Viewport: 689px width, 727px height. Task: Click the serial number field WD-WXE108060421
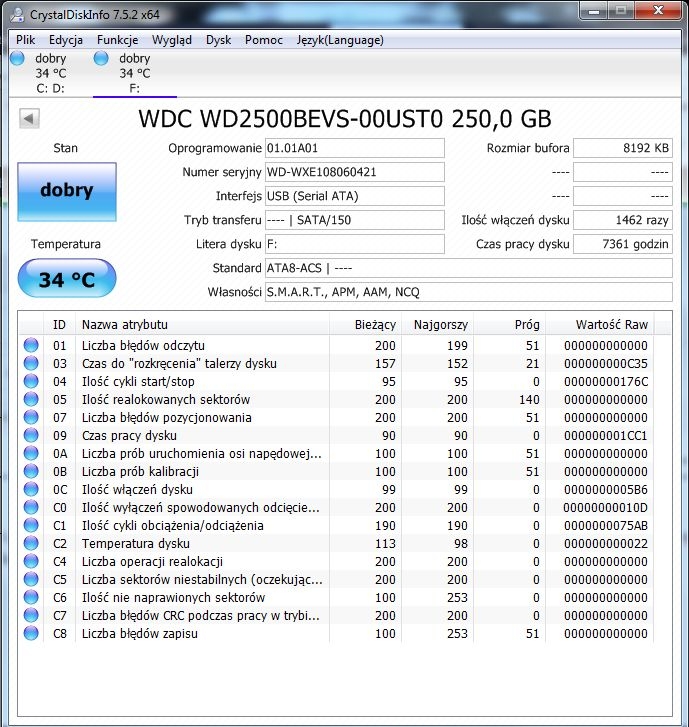click(x=355, y=172)
